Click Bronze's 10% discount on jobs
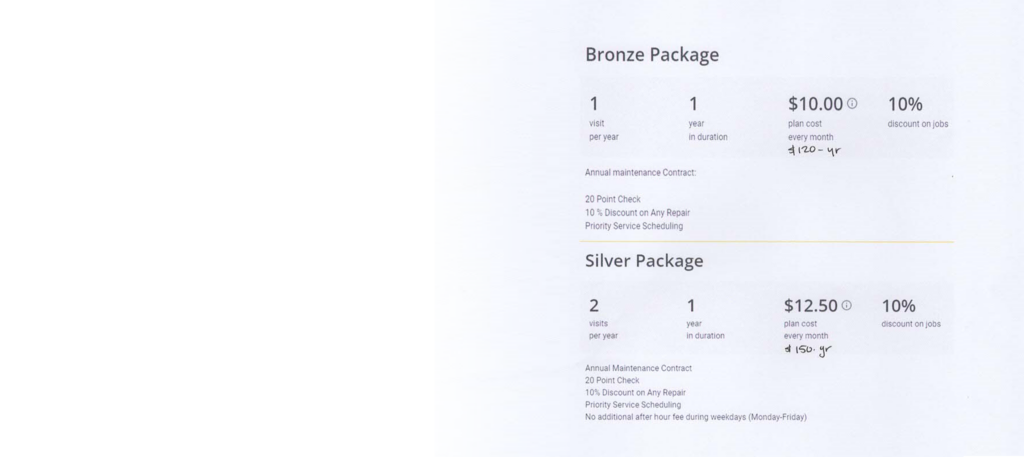Image resolution: width=1024 pixels, height=457 pixels. (918, 112)
